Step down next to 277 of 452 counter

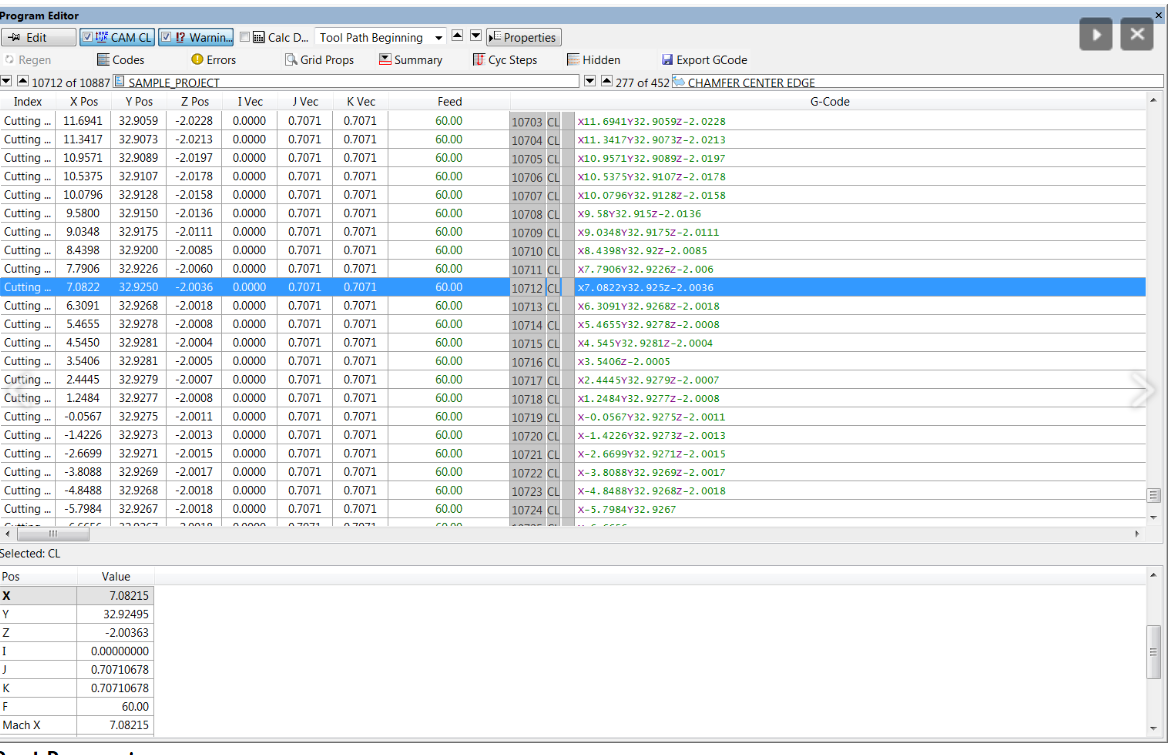[590, 81]
